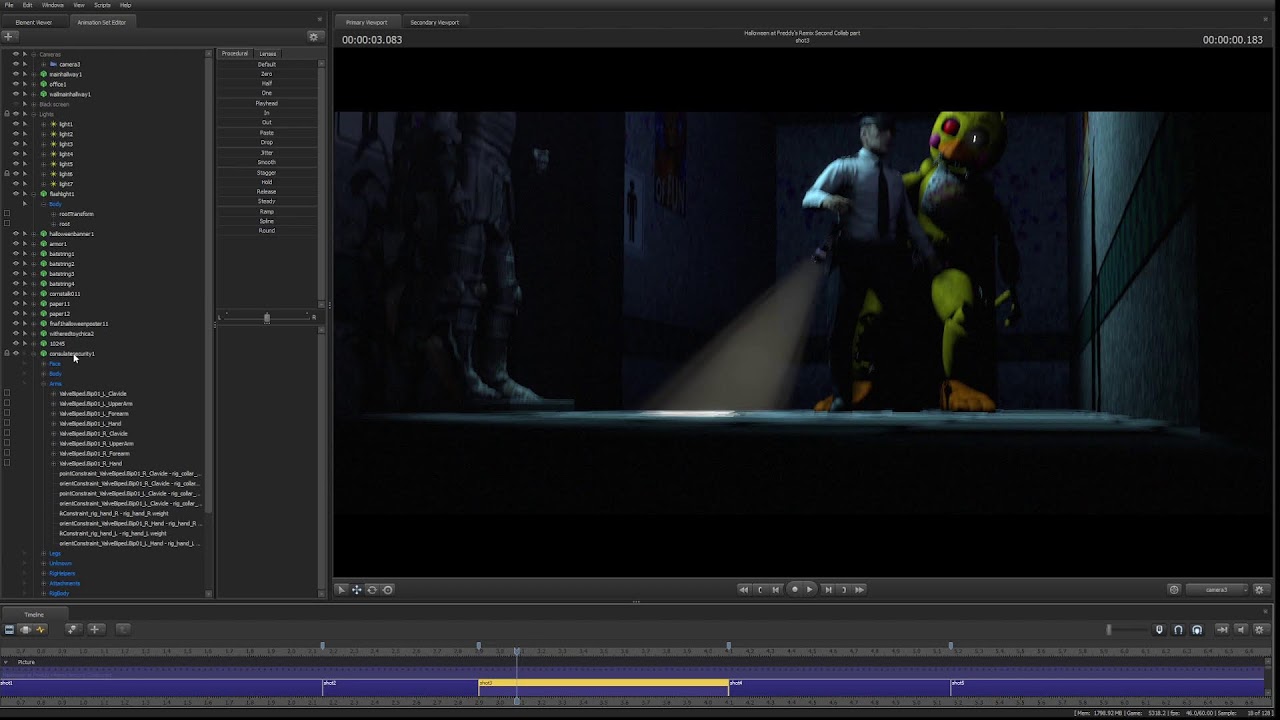Toggle visibility of halloweenbanner1
Screen dimensions: 1280x720
16,234
